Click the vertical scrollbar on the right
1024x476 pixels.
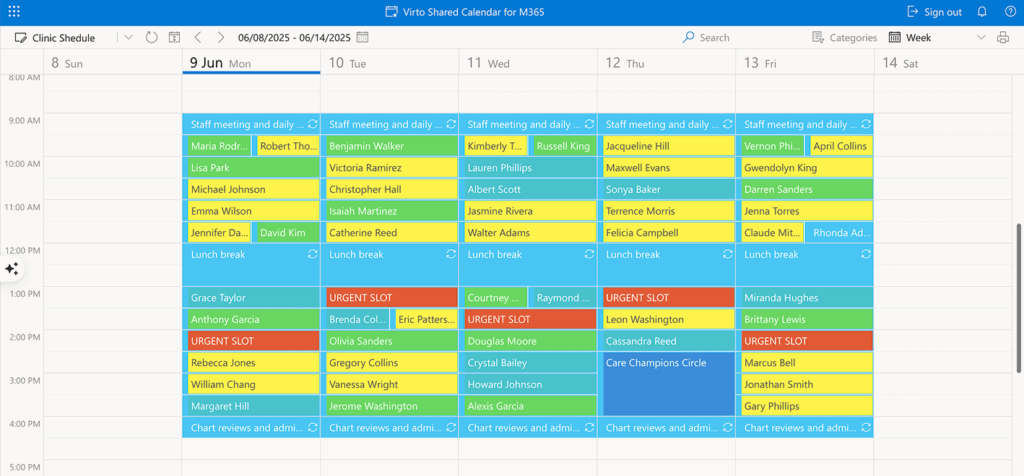pyautogui.click(x=1019, y=298)
